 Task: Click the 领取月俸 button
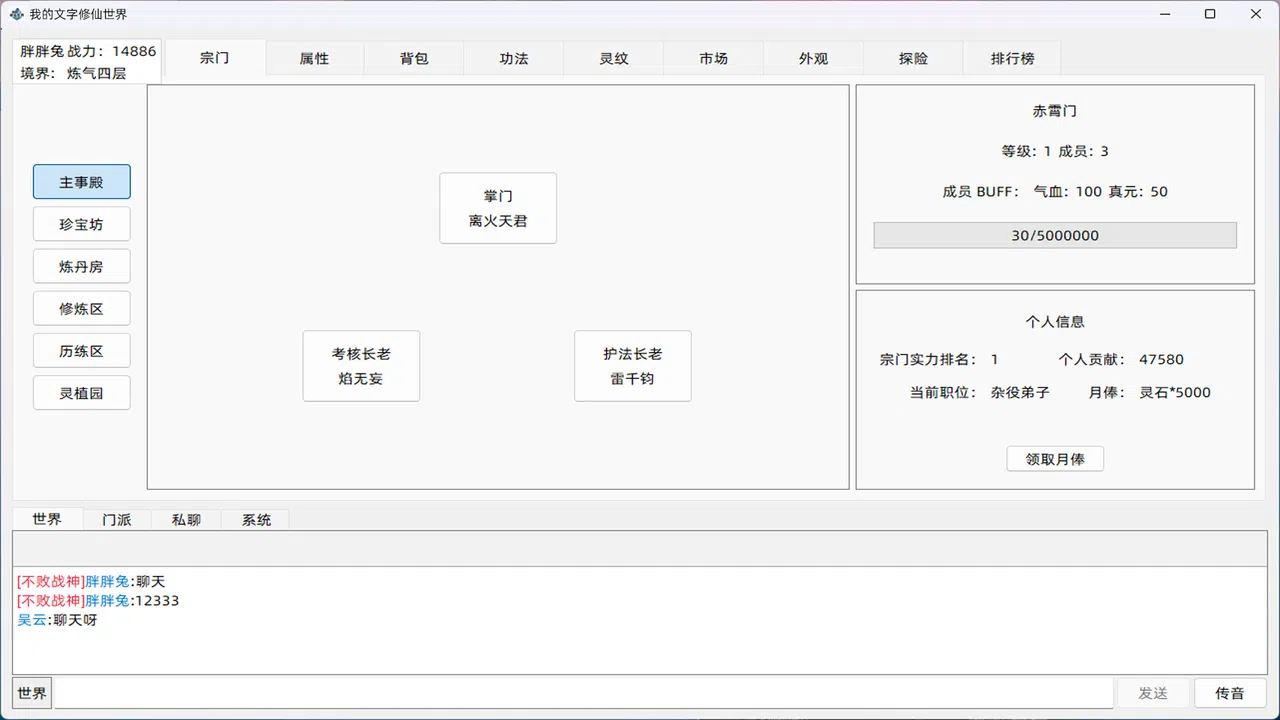1055,459
